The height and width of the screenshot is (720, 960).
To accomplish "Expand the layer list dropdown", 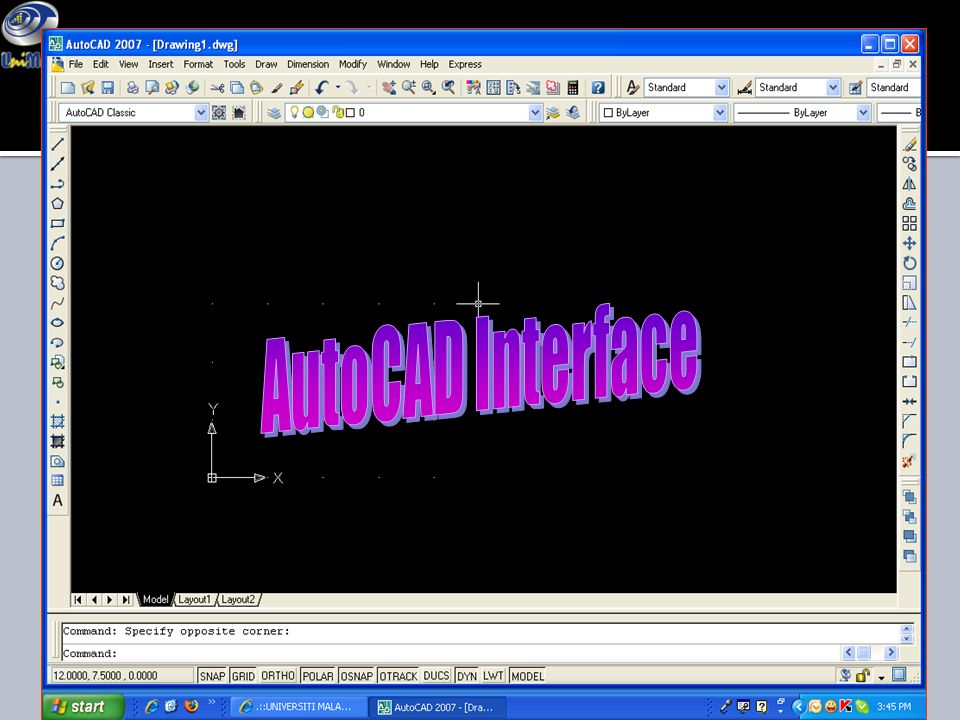I will [x=535, y=113].
